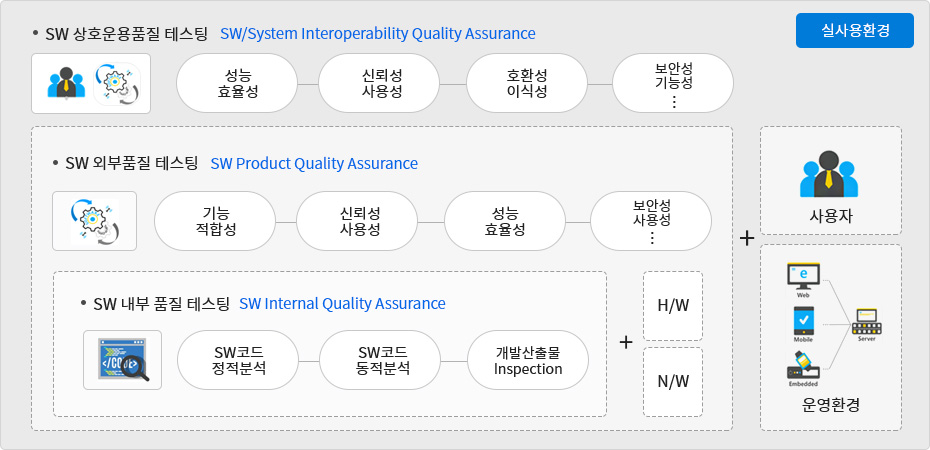Image resolution: width=930 pixels, height=450 pixels.
Task: Click the 사용자 label
Action: tap(830, 216)
